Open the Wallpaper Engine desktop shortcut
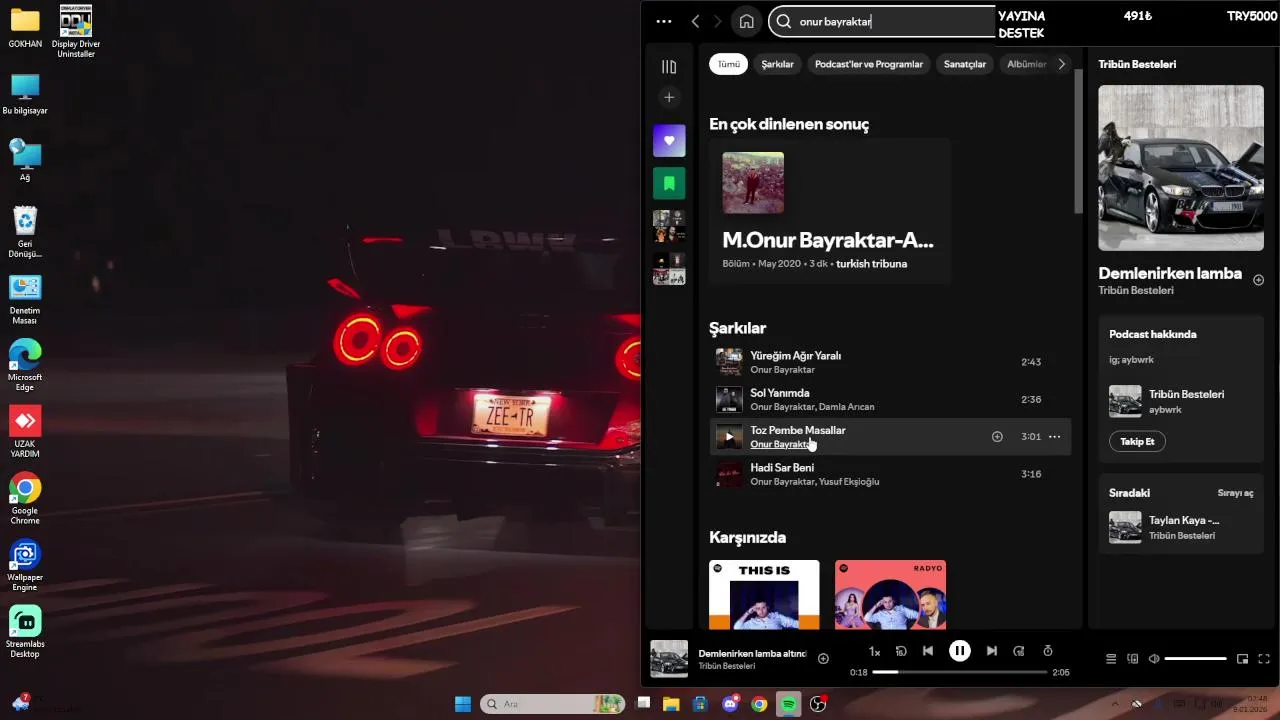 pos(25,567)
